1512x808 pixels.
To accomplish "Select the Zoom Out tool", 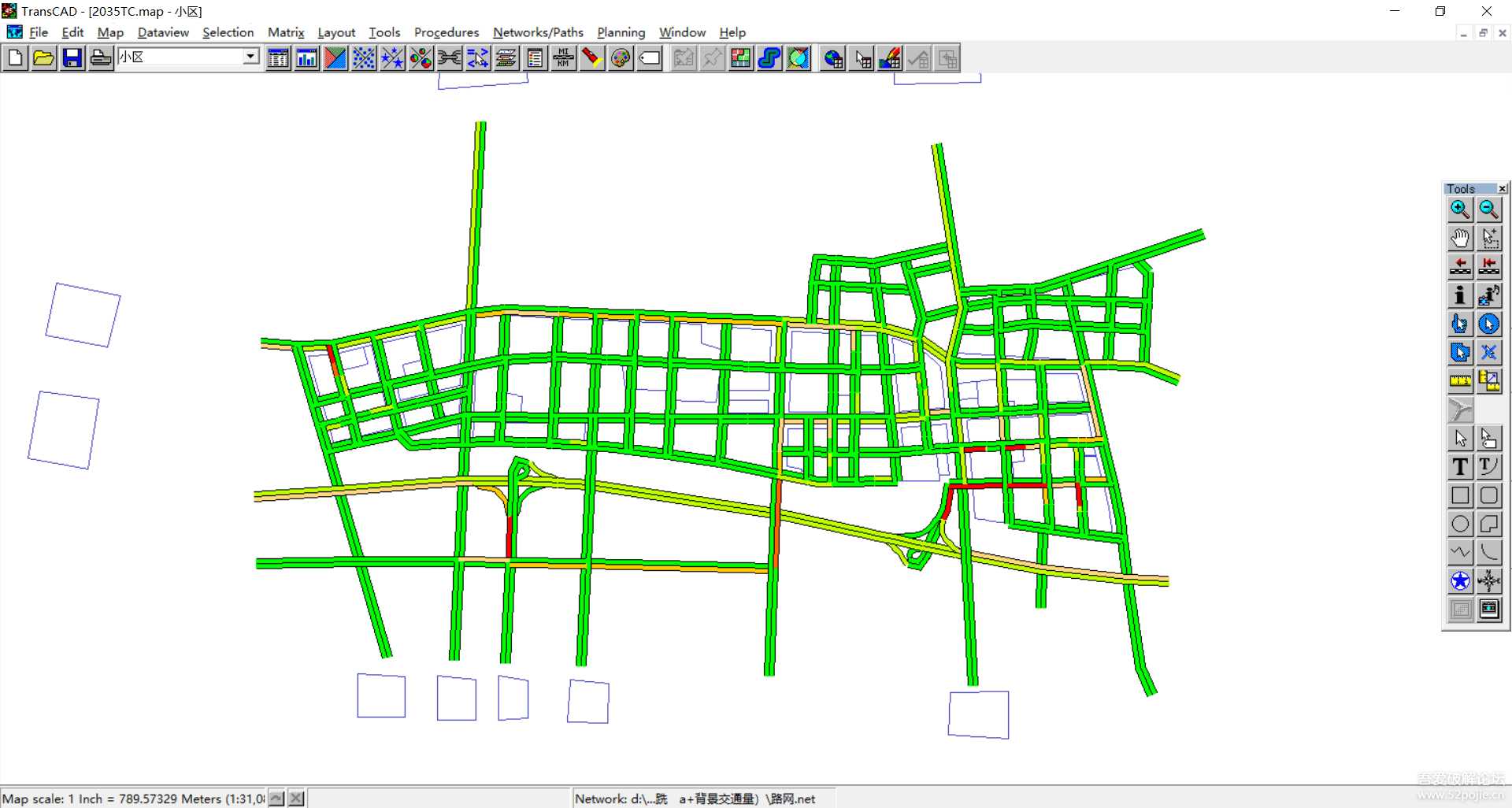I will tap(1488, 209).
